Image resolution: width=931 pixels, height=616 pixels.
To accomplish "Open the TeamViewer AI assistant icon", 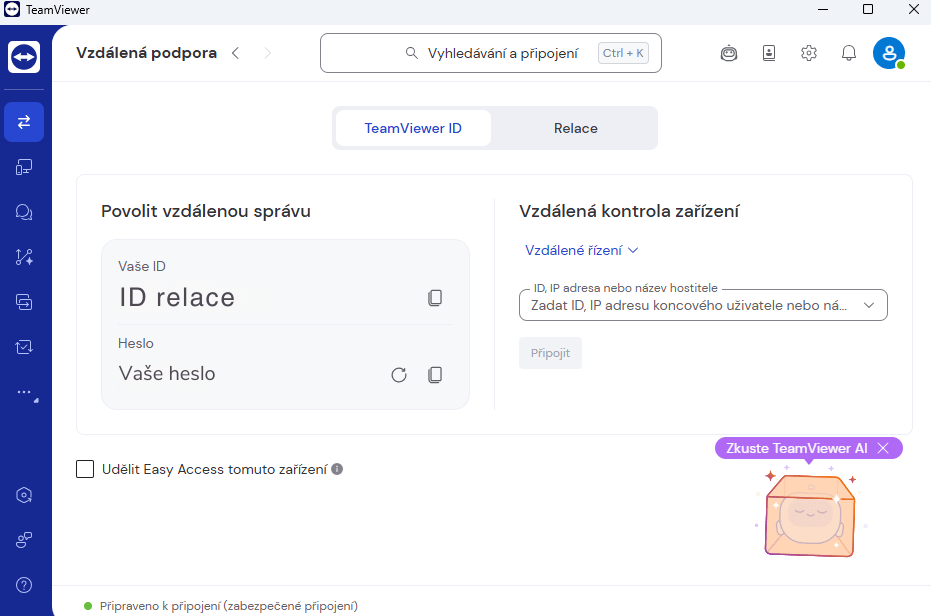I will [728, 53].
